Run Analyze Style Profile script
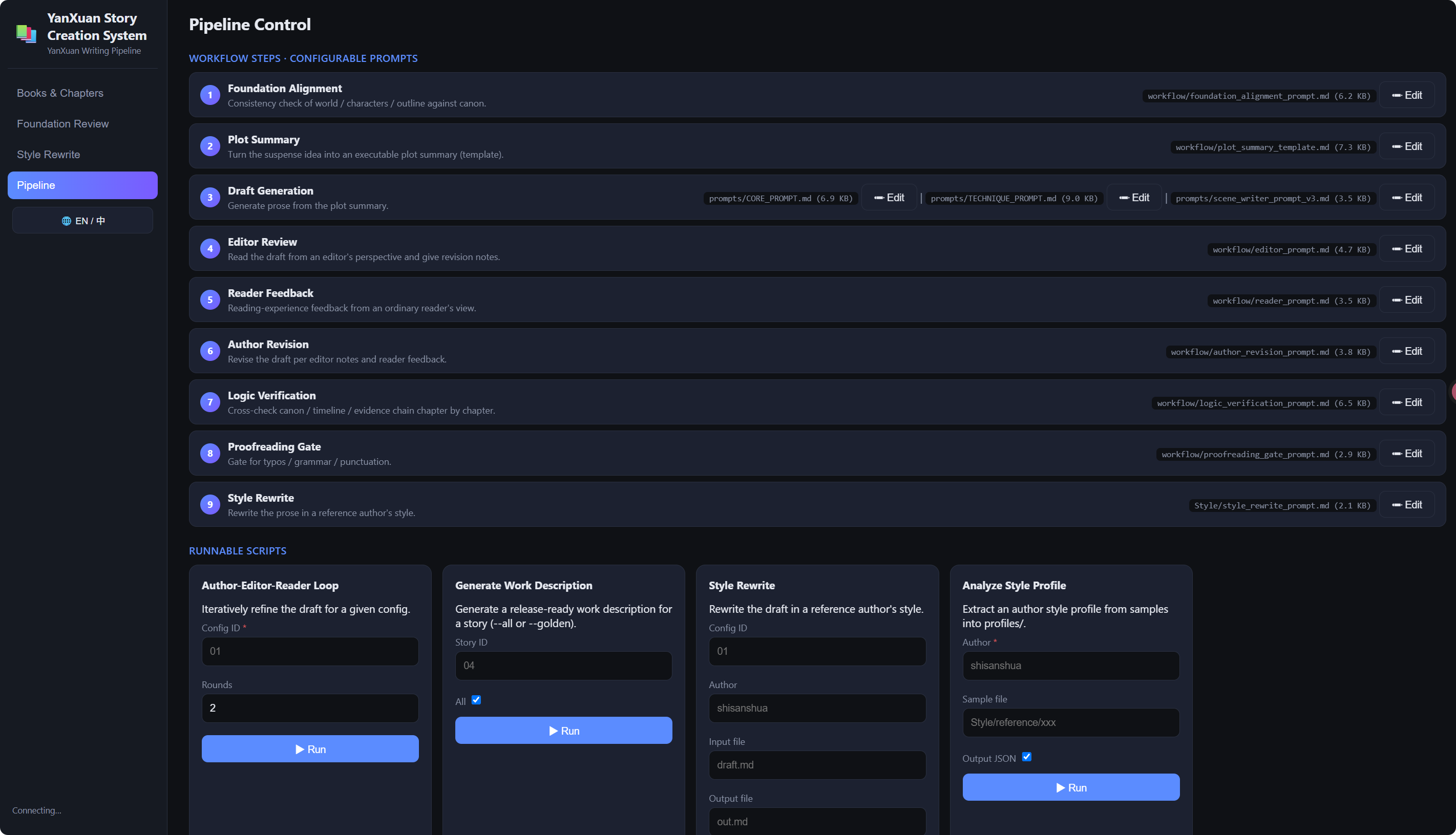Image resolution: width=1456 pixels, height=835 pixels. [x=1071, y=787]
